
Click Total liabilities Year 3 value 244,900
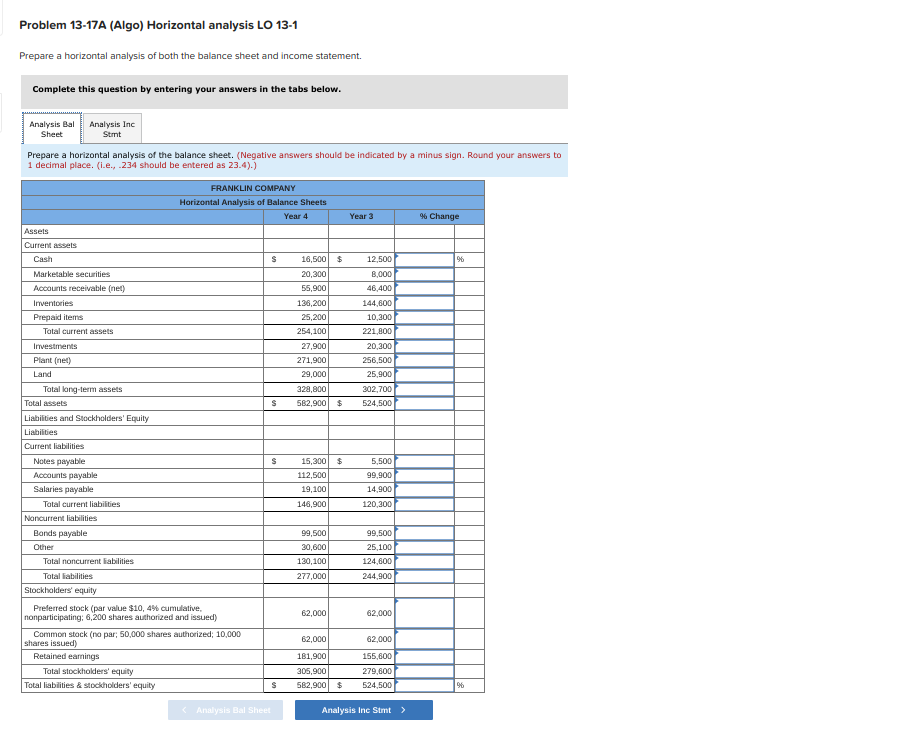377,576
